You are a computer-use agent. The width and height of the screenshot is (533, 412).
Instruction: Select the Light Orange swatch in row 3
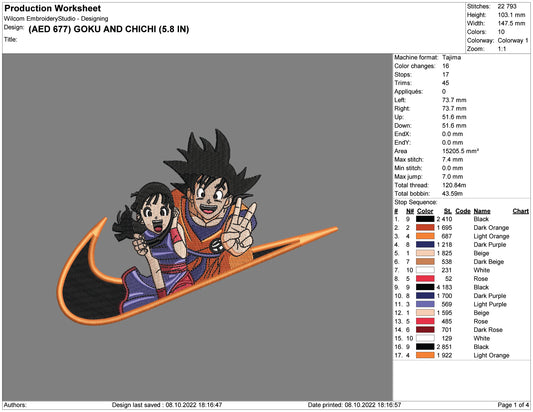[425, 236]
